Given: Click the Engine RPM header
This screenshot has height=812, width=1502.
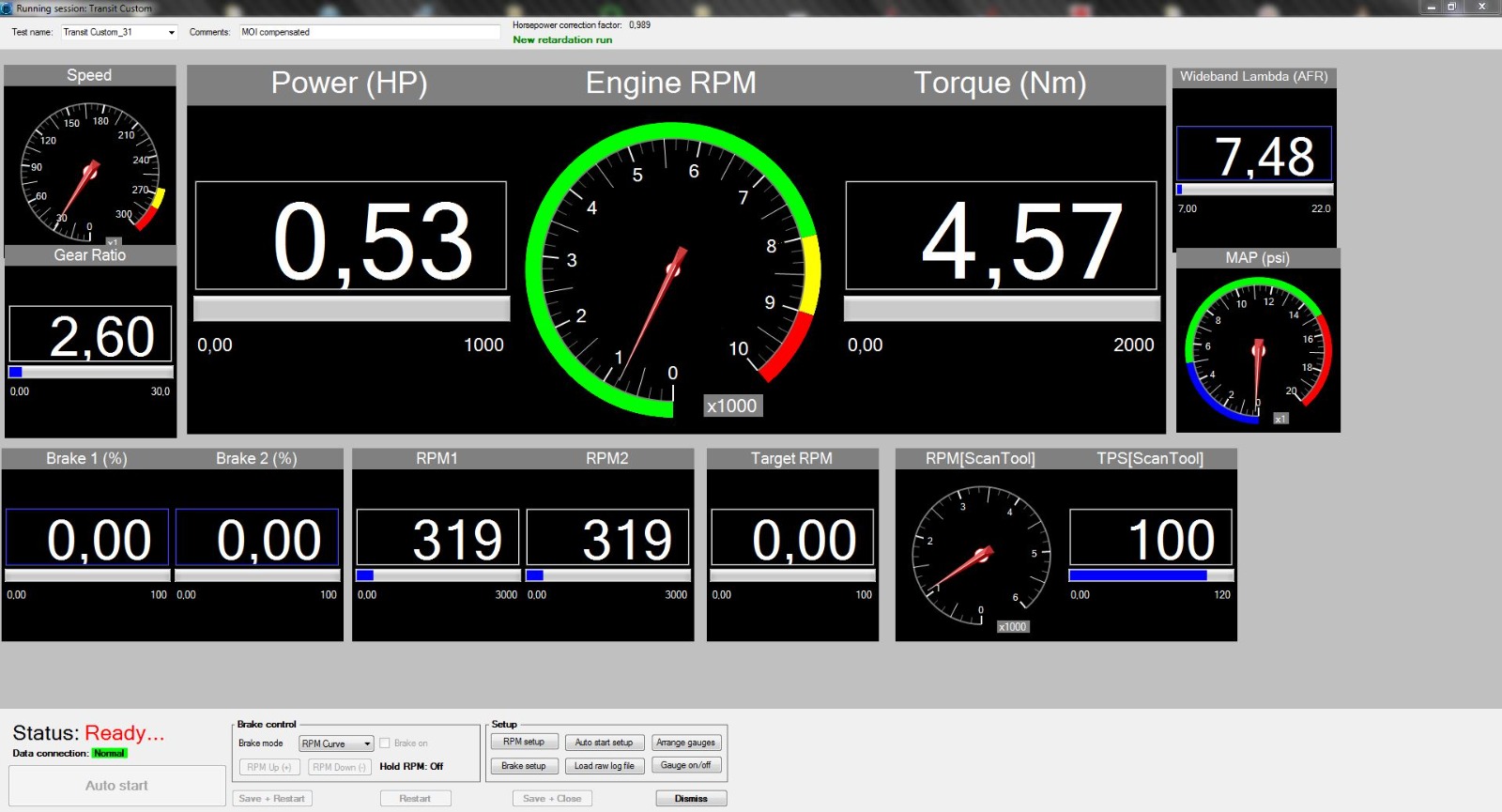Looking at the screenshot, I should click(x=671, y=84).
